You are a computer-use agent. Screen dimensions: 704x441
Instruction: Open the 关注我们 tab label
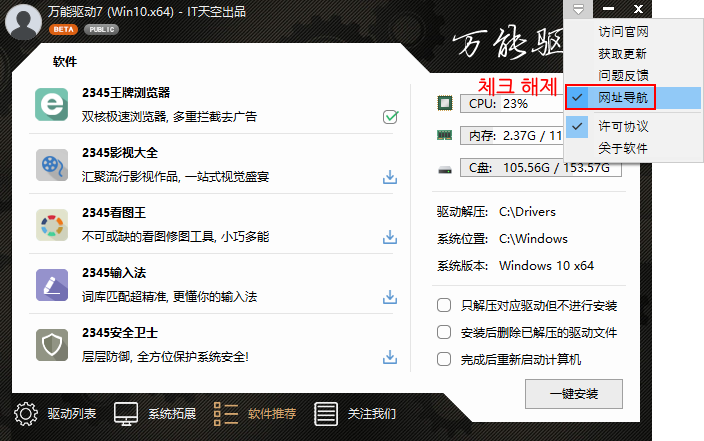(372, 414)
